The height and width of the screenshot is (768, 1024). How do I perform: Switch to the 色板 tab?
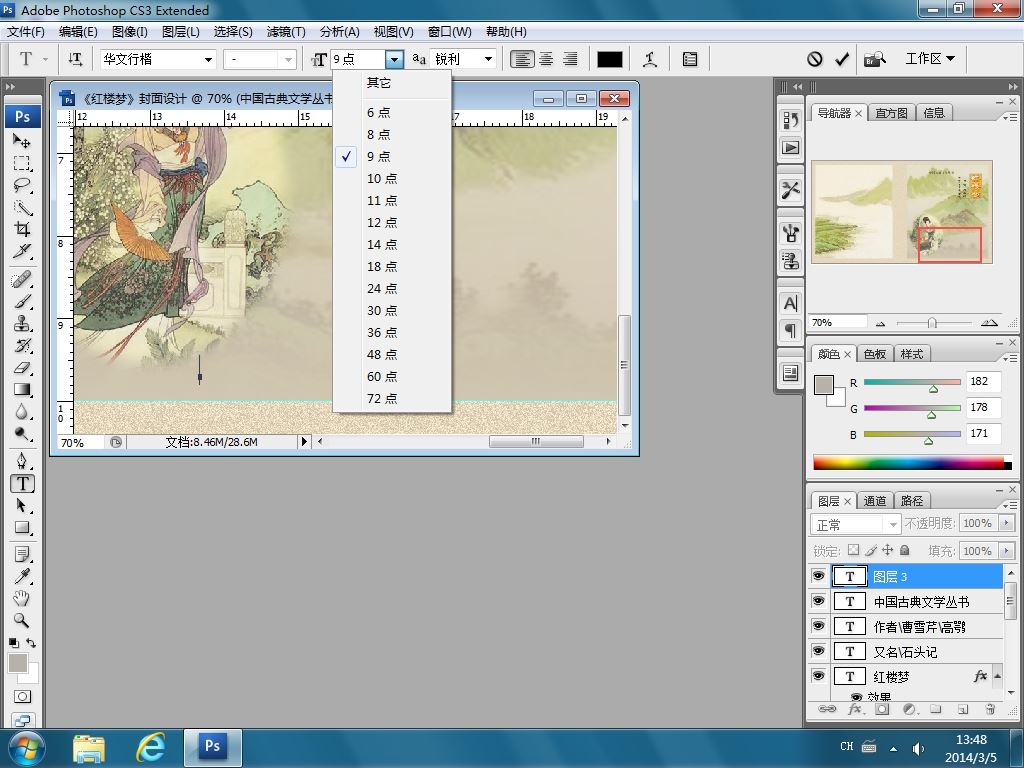point(874,354)
